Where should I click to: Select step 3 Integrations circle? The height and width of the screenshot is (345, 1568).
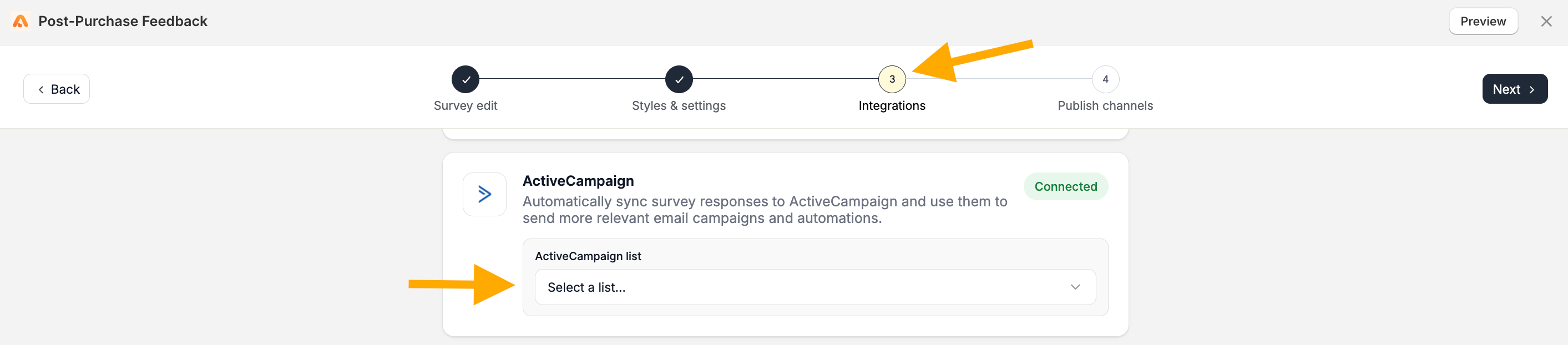[892, 79]
